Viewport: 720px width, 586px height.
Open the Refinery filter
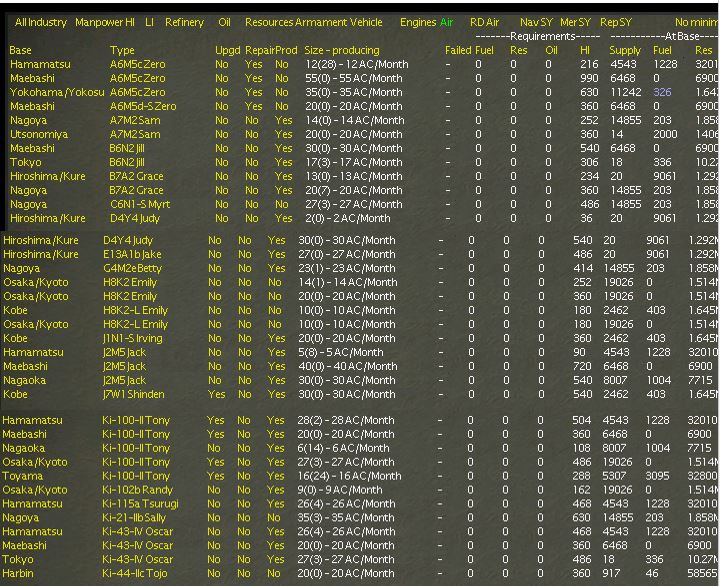pos(184,22)
